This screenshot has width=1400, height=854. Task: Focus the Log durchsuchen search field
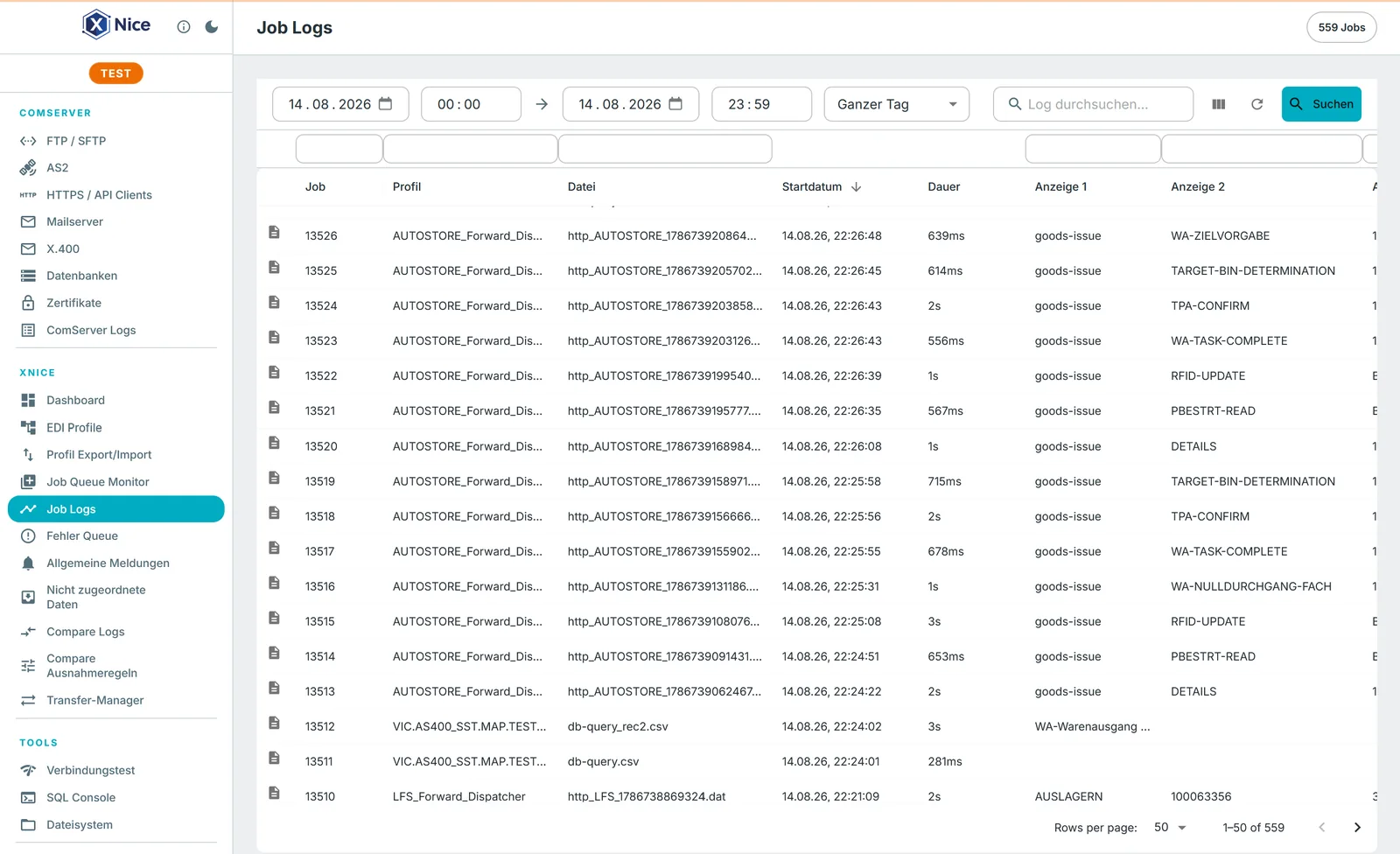pos(1094,104)
